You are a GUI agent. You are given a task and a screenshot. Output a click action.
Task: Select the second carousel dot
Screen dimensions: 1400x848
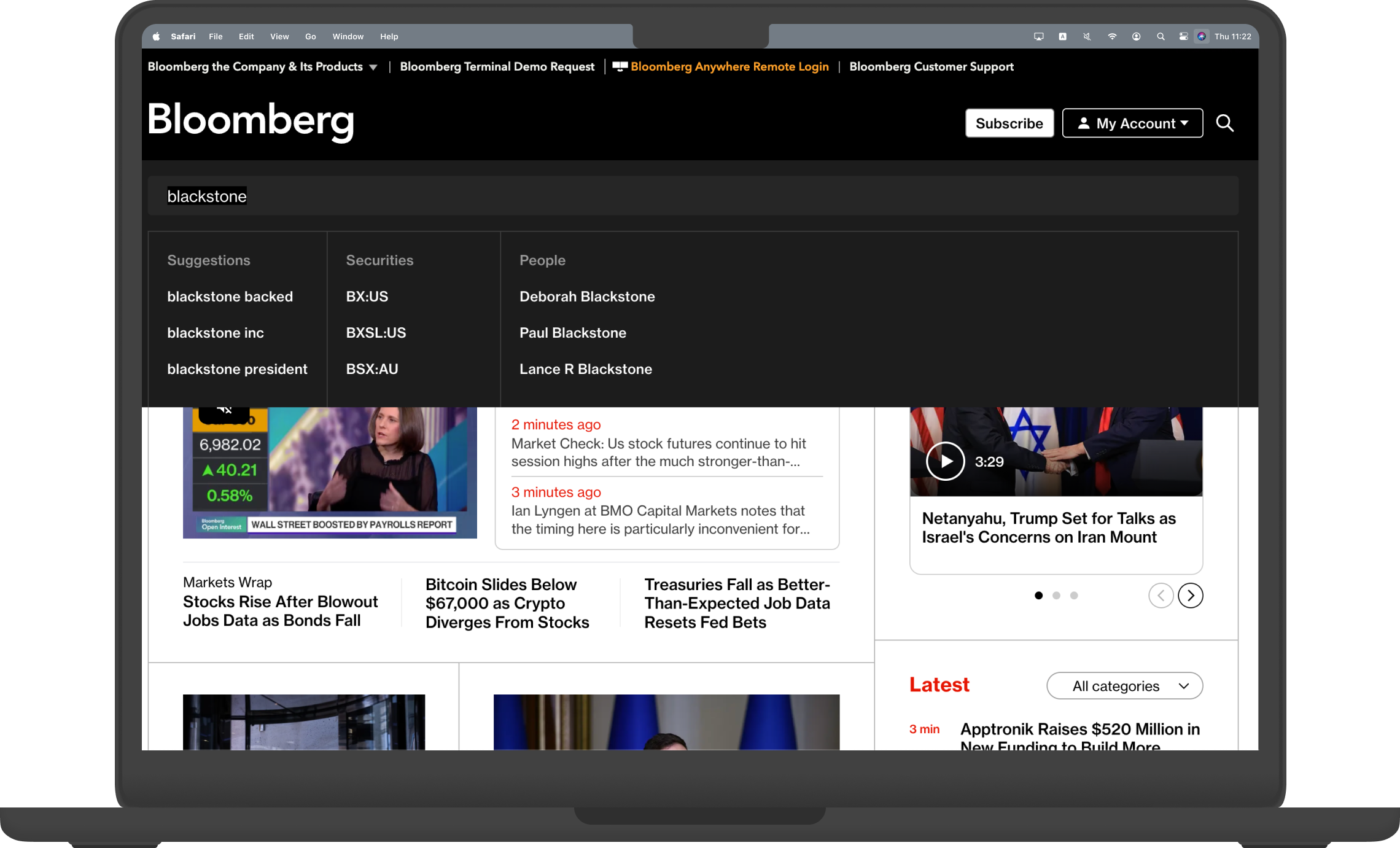click(x=1056, y=595)
